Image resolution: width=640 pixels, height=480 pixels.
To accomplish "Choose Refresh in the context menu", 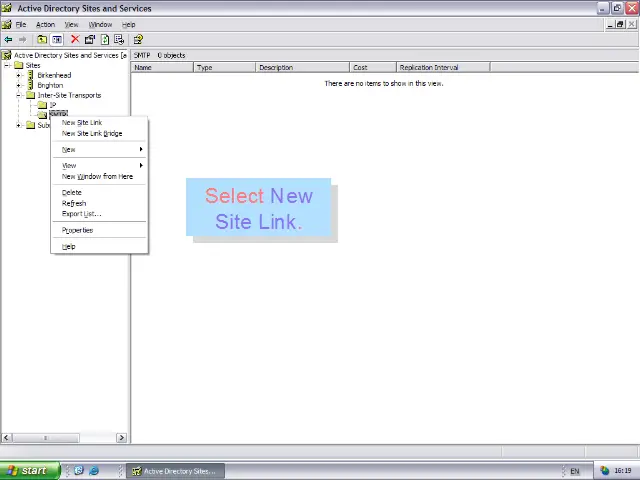I will (99, 203).
